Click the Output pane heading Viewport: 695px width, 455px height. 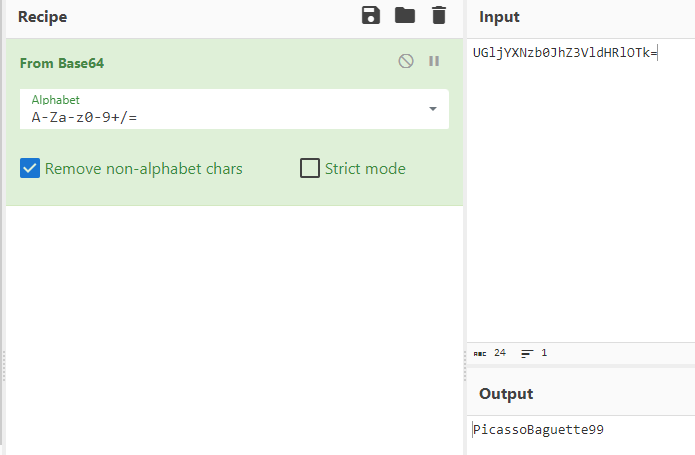click(506, 393)
